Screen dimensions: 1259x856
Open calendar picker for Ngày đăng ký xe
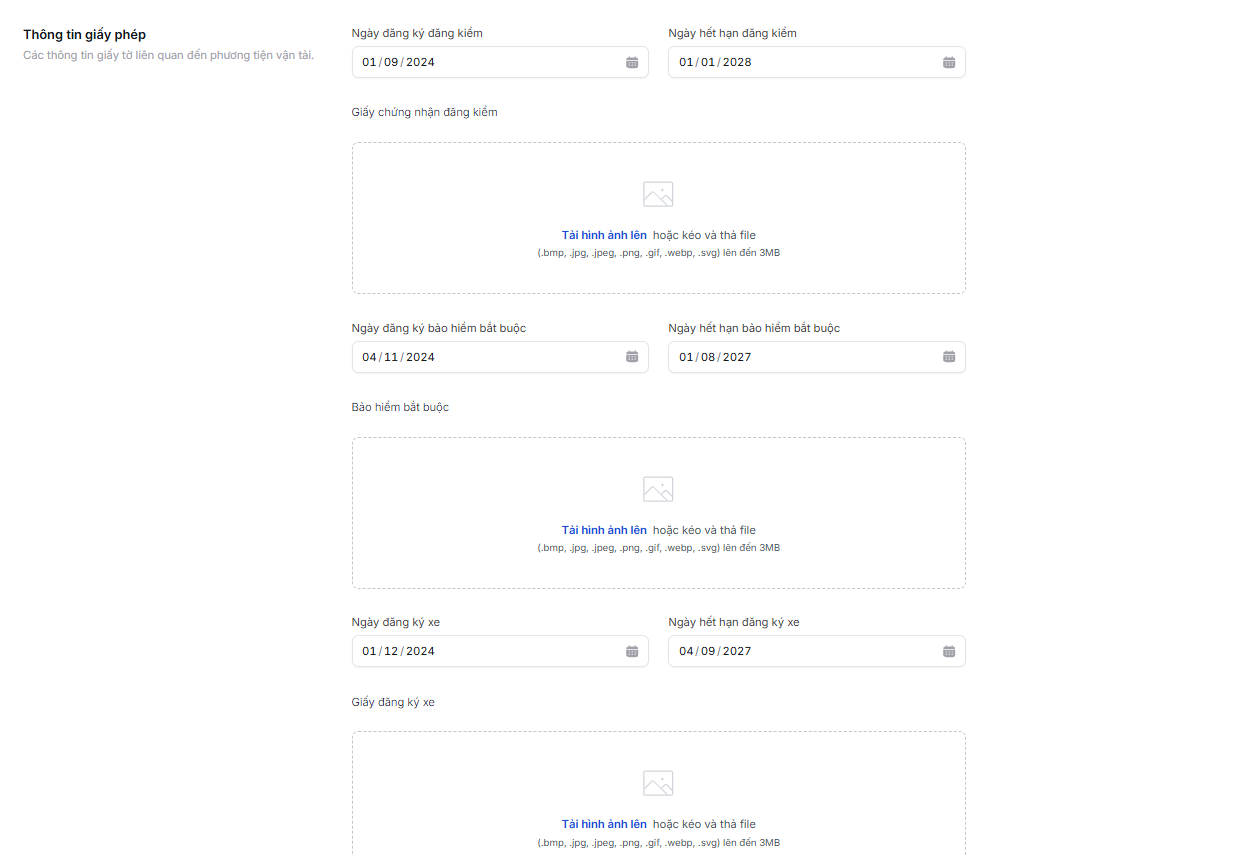coord(632,651)
